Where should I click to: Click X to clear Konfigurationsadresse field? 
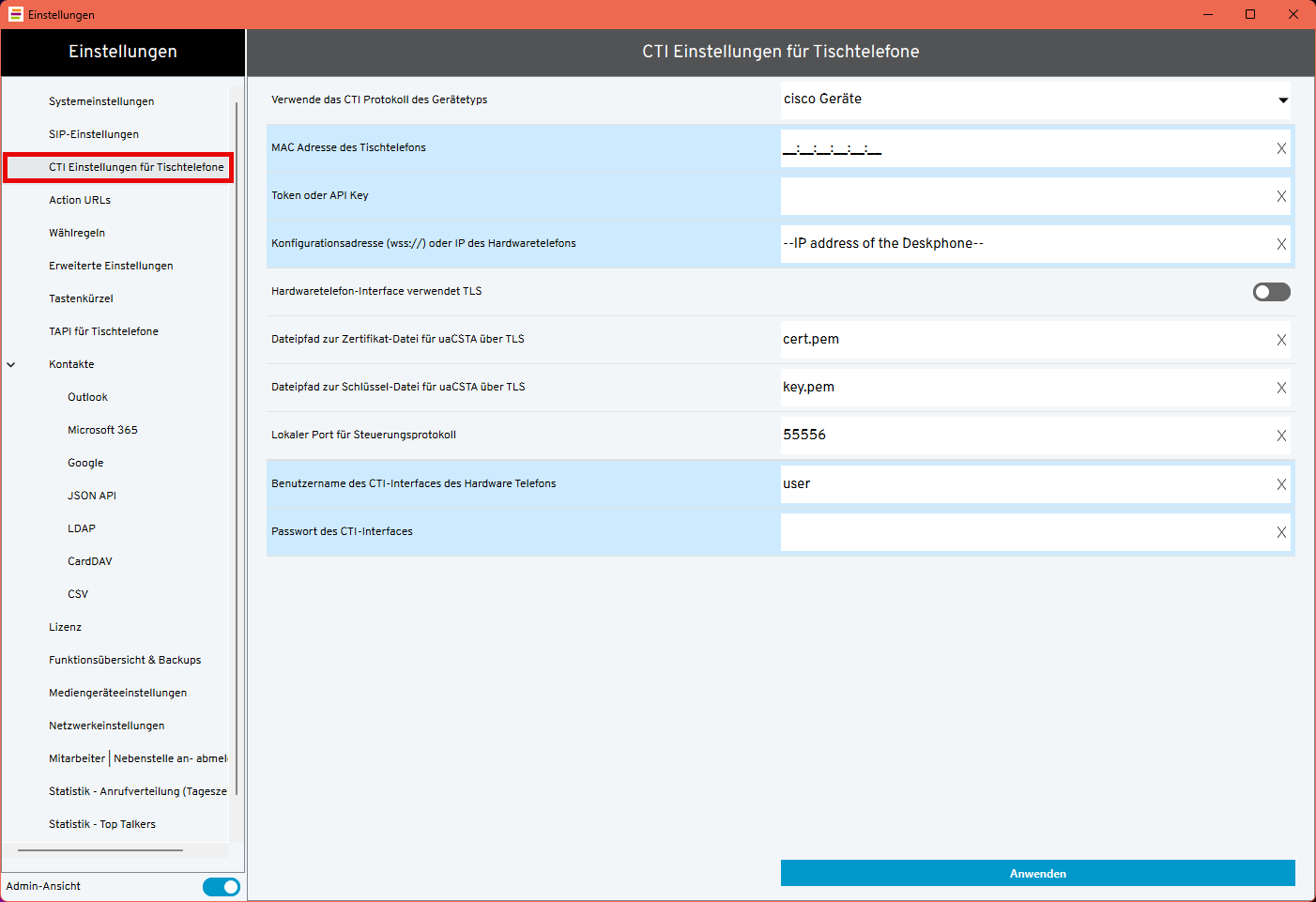click(1281, 244)
